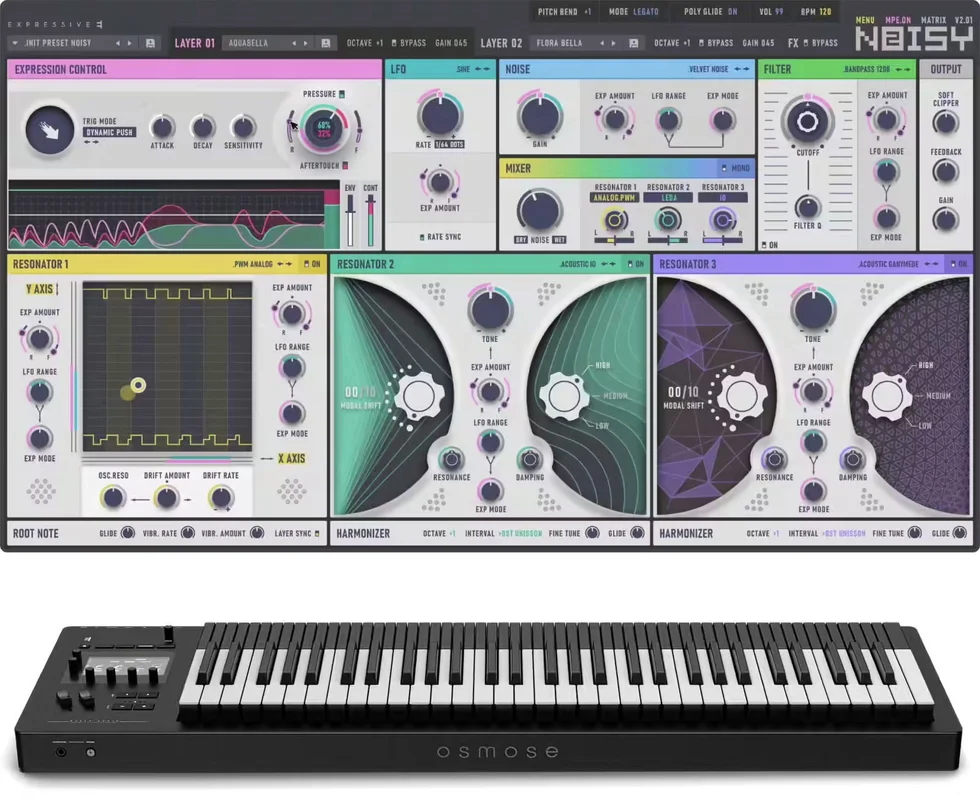This screenshot has height=799, width=980.
Task: Click the BPM 120 value
Action: (x=825, y=11)
